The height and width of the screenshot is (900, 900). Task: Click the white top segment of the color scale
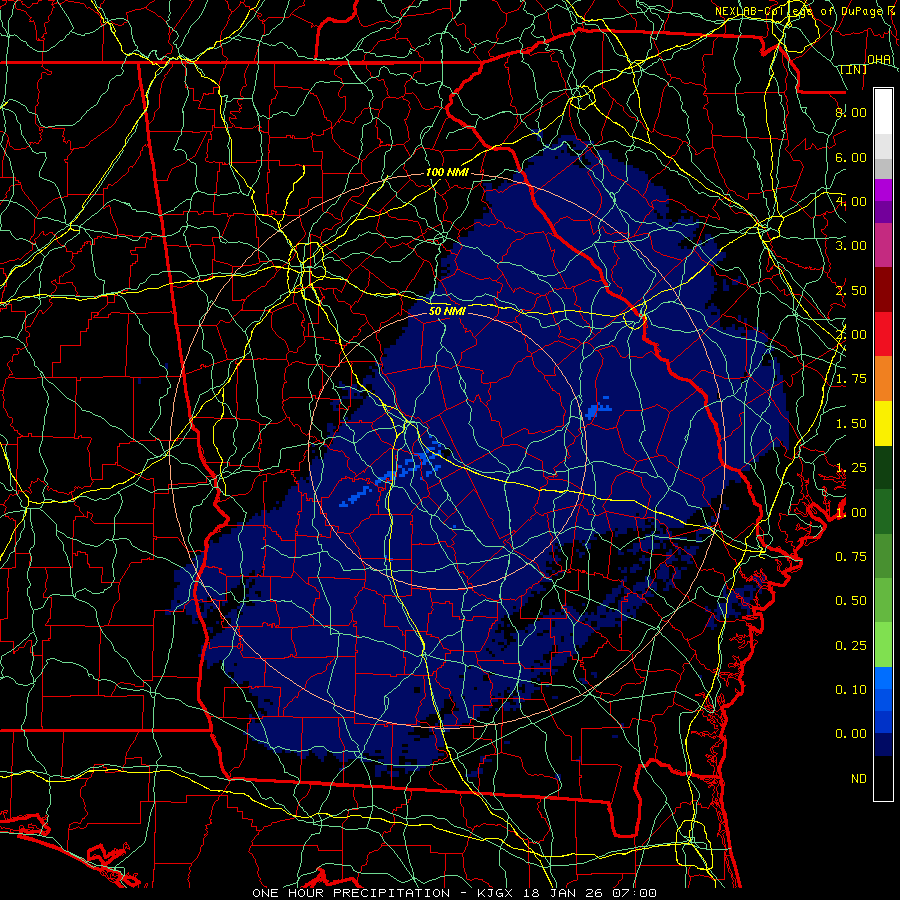pyautogui.click(x=883, y=112)
